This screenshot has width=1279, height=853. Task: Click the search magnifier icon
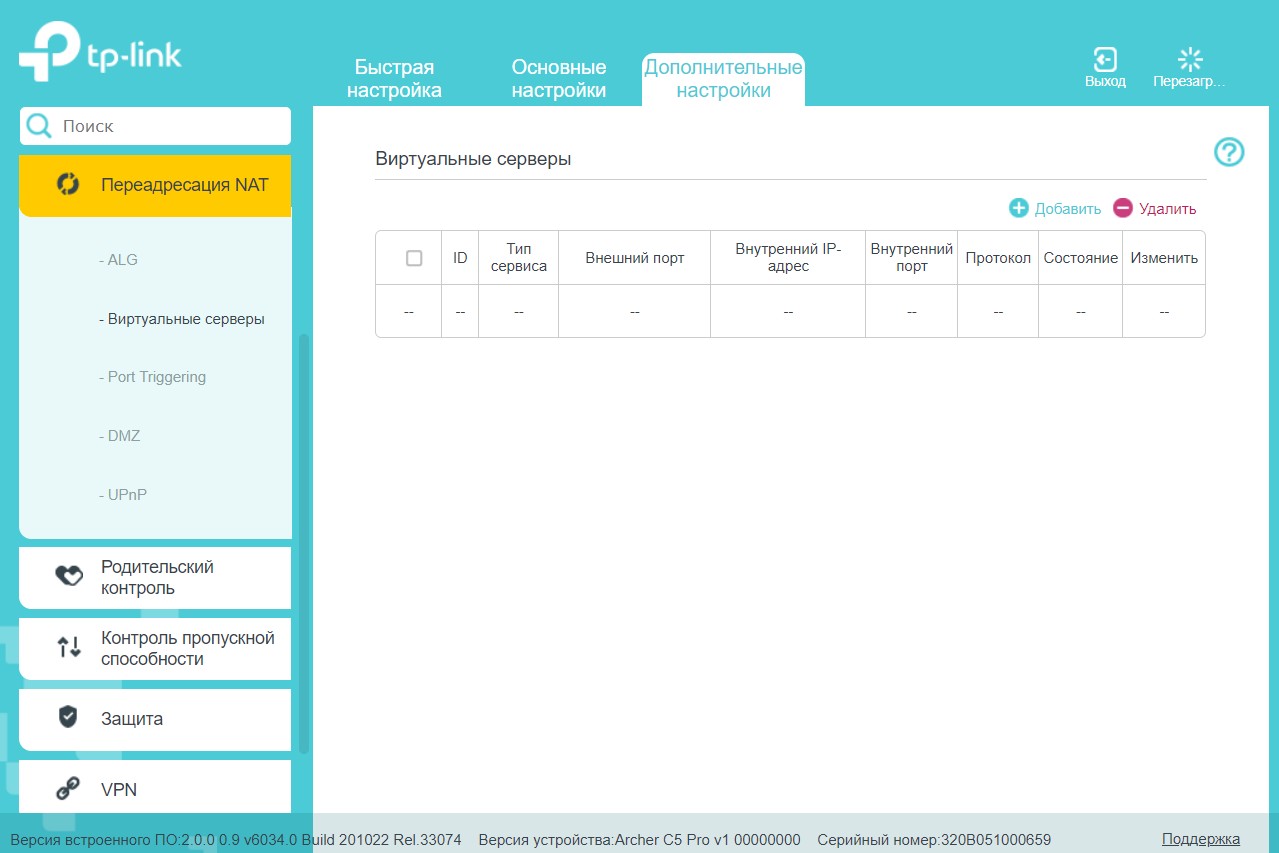[39, 126]
